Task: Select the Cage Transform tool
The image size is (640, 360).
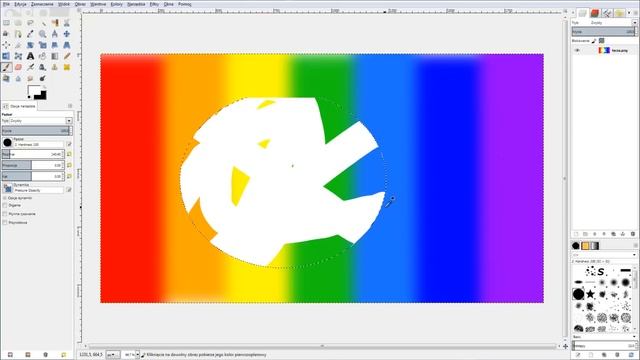Action: pos(18,56)
